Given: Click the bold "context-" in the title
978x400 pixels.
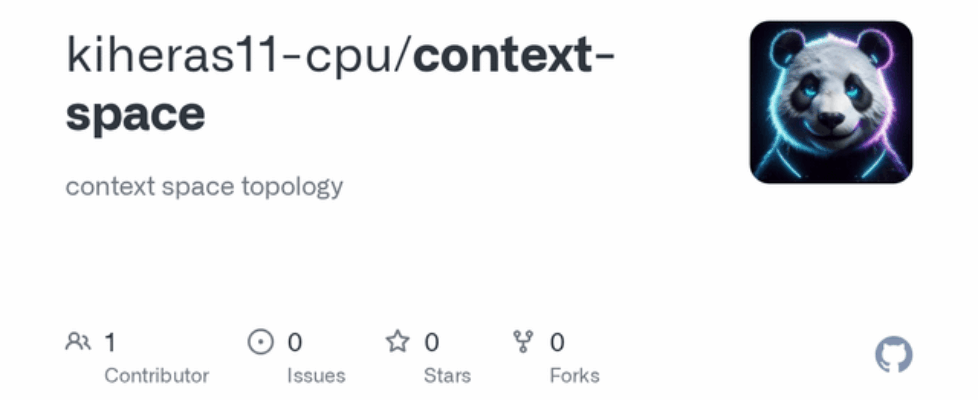Looking at the screenshot, I should point(513,57).
